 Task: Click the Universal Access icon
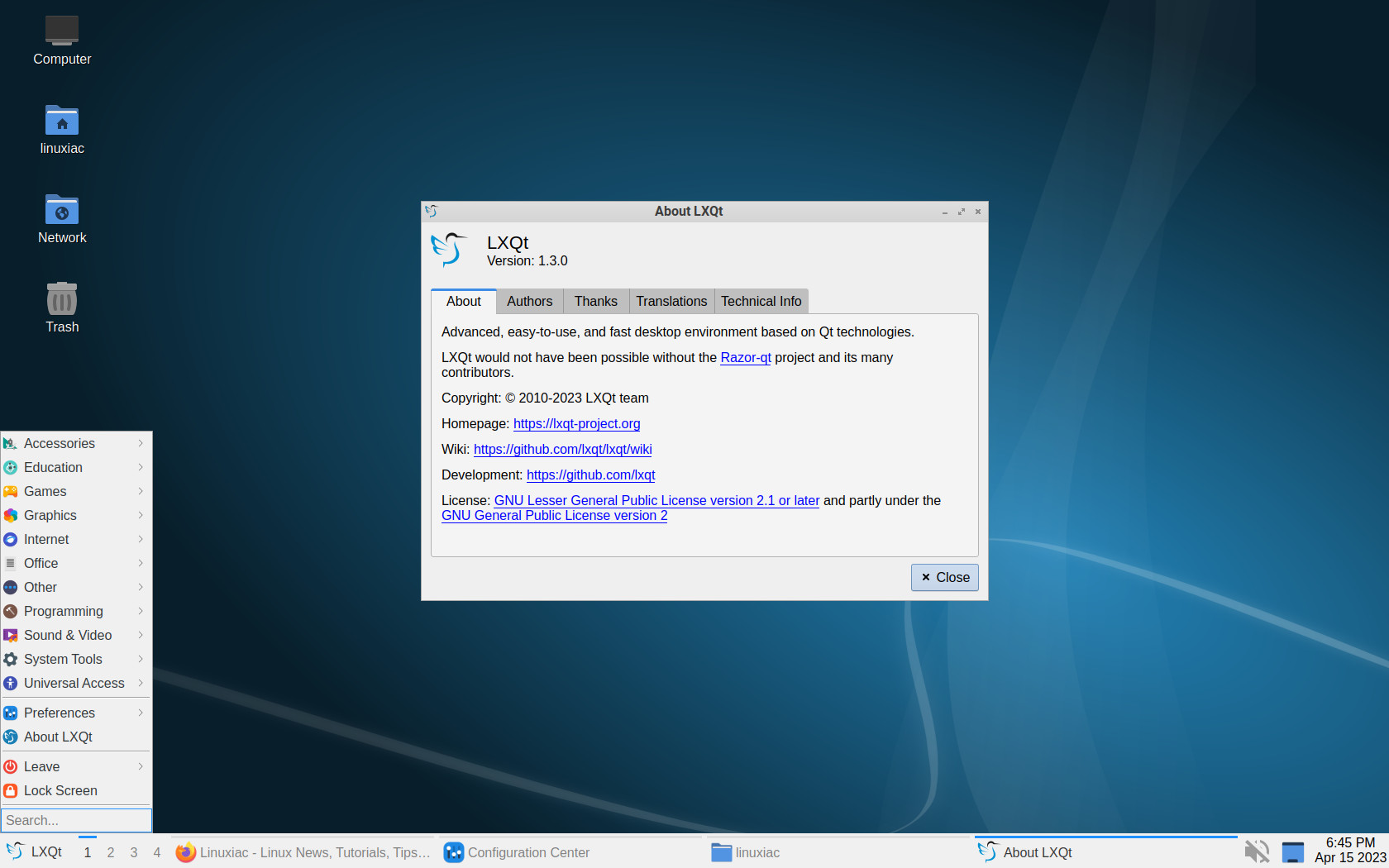pos(11,684)
